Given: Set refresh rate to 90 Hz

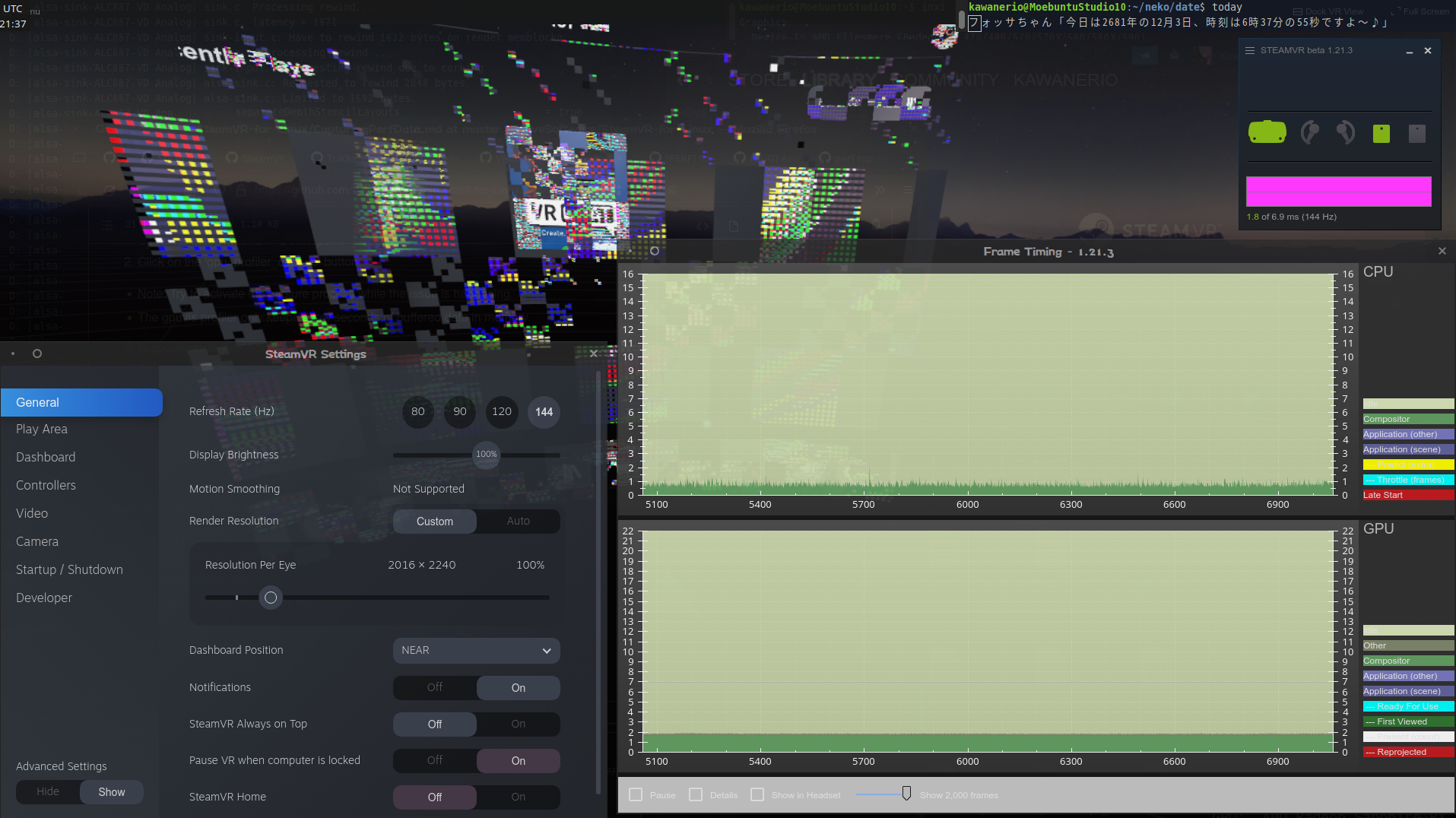Looking at the screenshot, I should (460, 412).
